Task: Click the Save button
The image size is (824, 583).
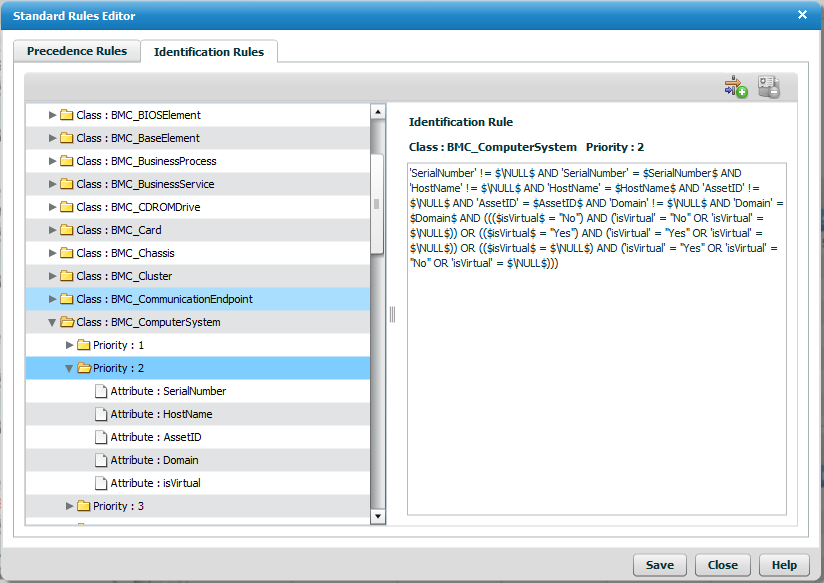Action: [660, 565]
